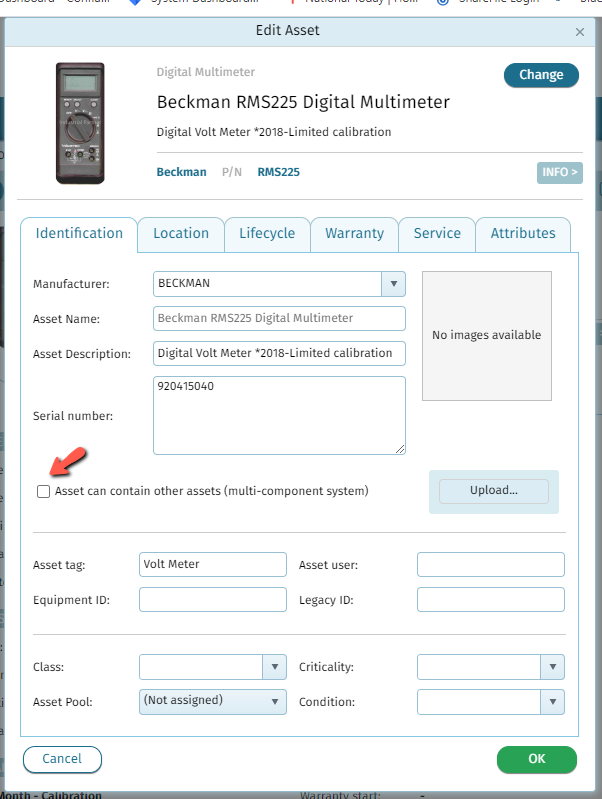Viewport: 602px width, 799px height.
Task: Click the Legacy ID field
Action: 491,600
